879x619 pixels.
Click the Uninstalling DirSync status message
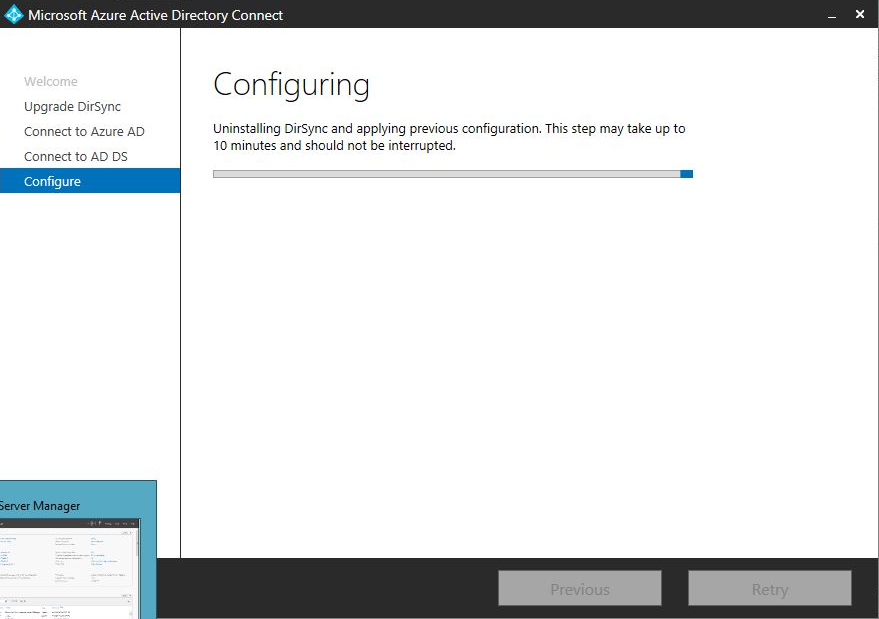click(x=449, y=137)
